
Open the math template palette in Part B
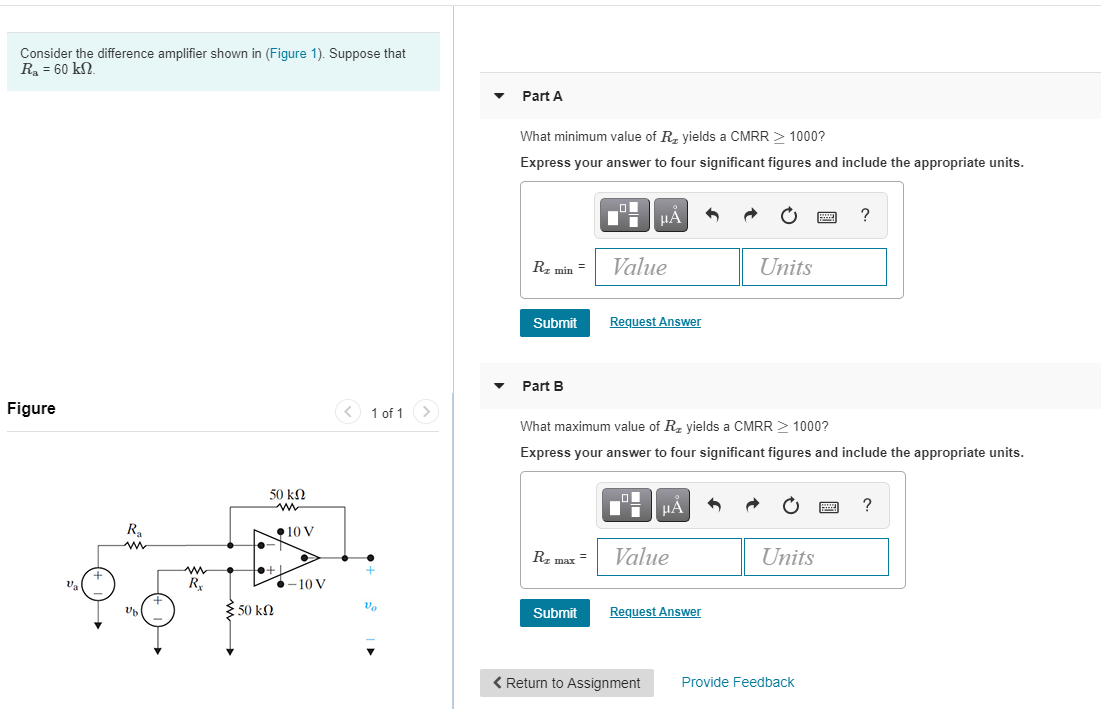(626, 505)
